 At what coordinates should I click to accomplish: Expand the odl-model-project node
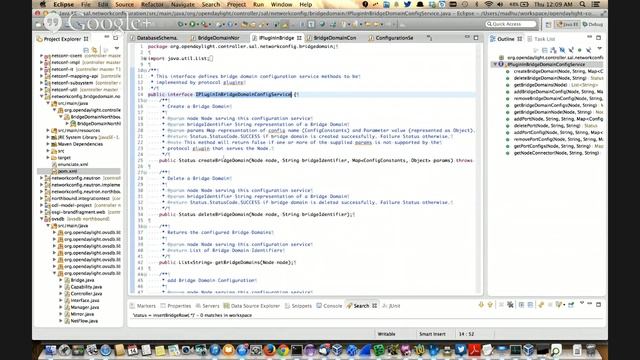tap(42, 205)
